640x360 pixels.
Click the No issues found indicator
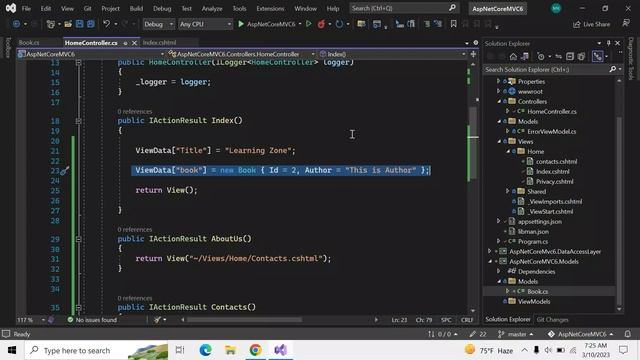tap(92, 320)
